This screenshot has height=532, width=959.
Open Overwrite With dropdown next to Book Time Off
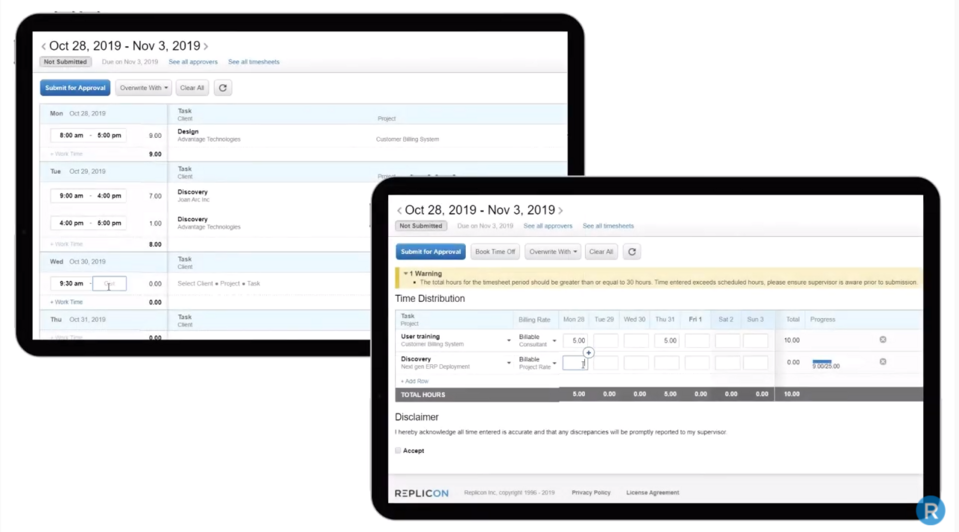(553, 252)
